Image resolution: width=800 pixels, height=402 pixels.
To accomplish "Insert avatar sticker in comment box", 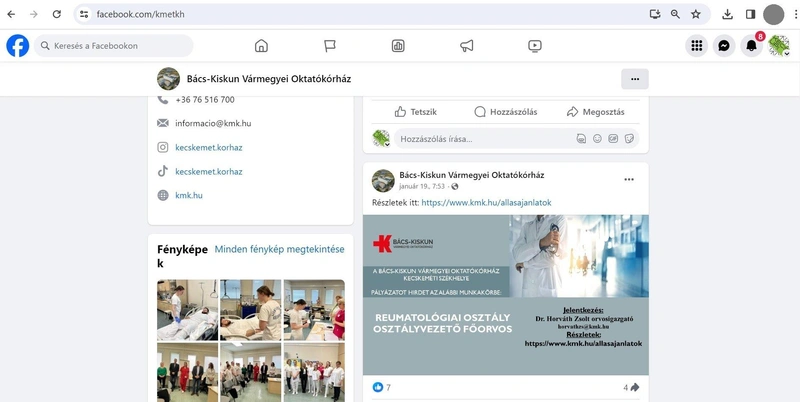I will 581,139.
